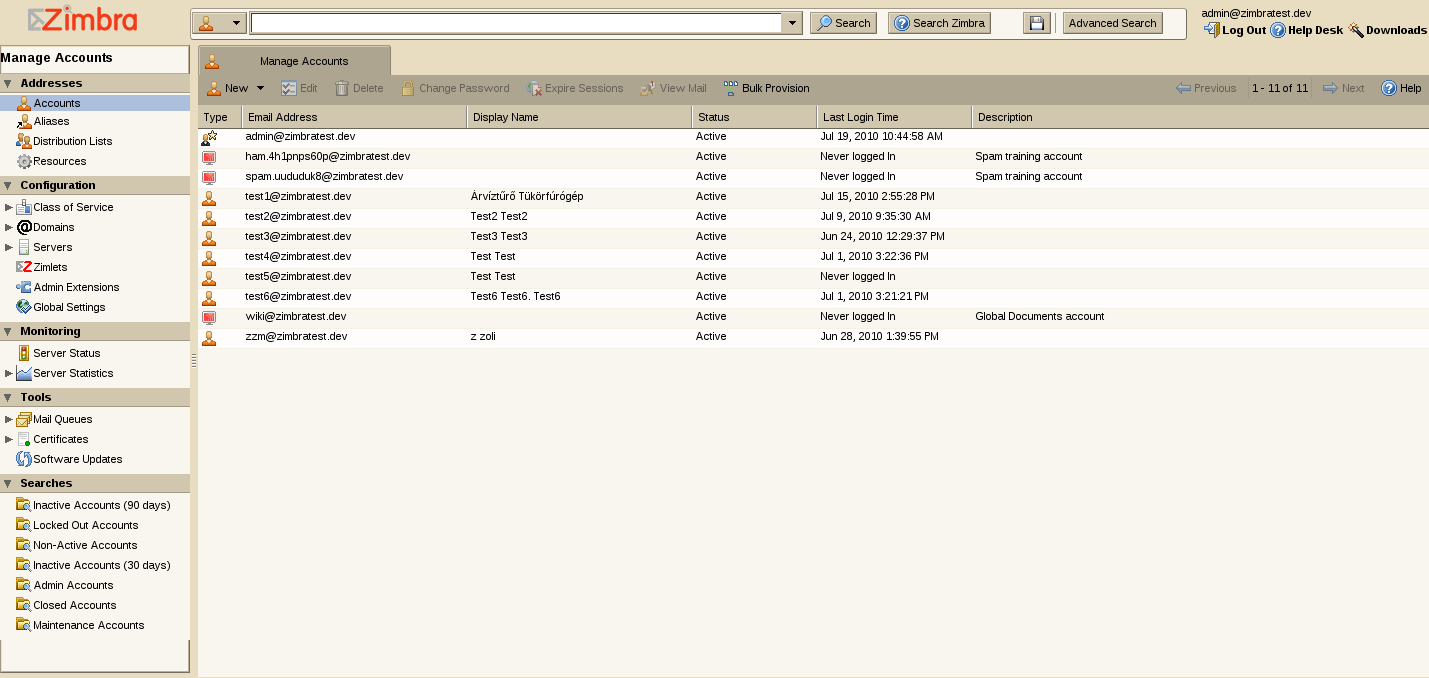Click the wiki account type icon
The width and height of the screenshot is (1429, 678).
(x=209, y=317)
